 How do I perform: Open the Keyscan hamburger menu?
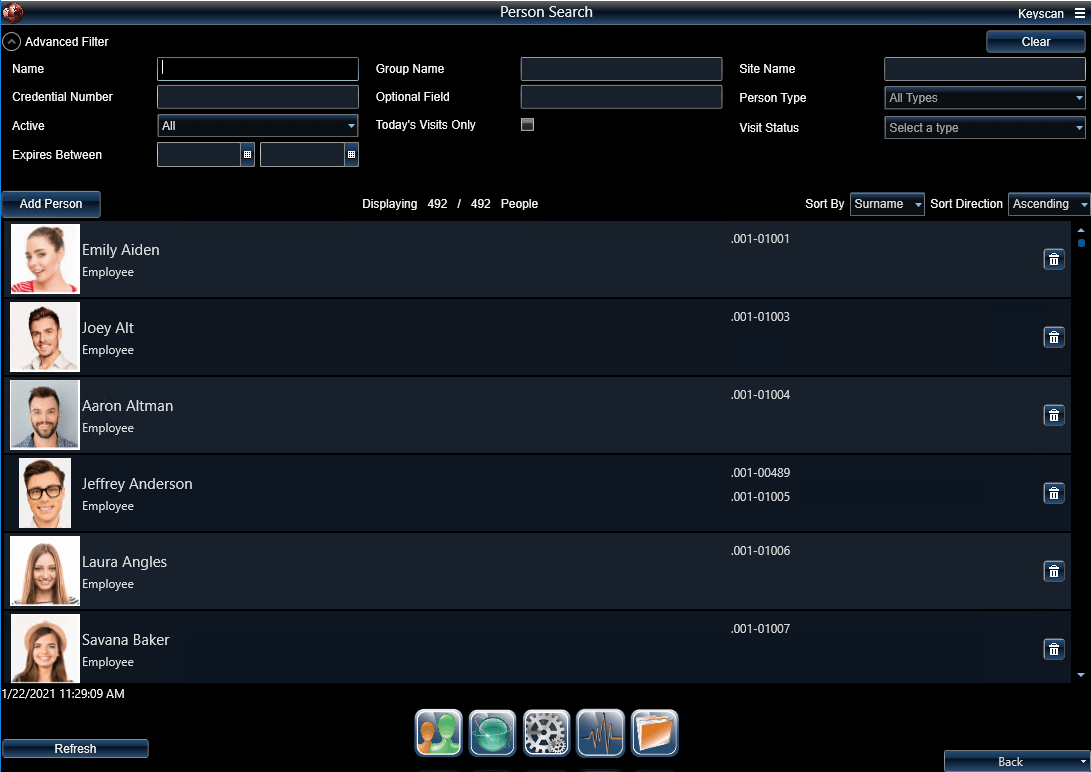(x=1081, y=13)
